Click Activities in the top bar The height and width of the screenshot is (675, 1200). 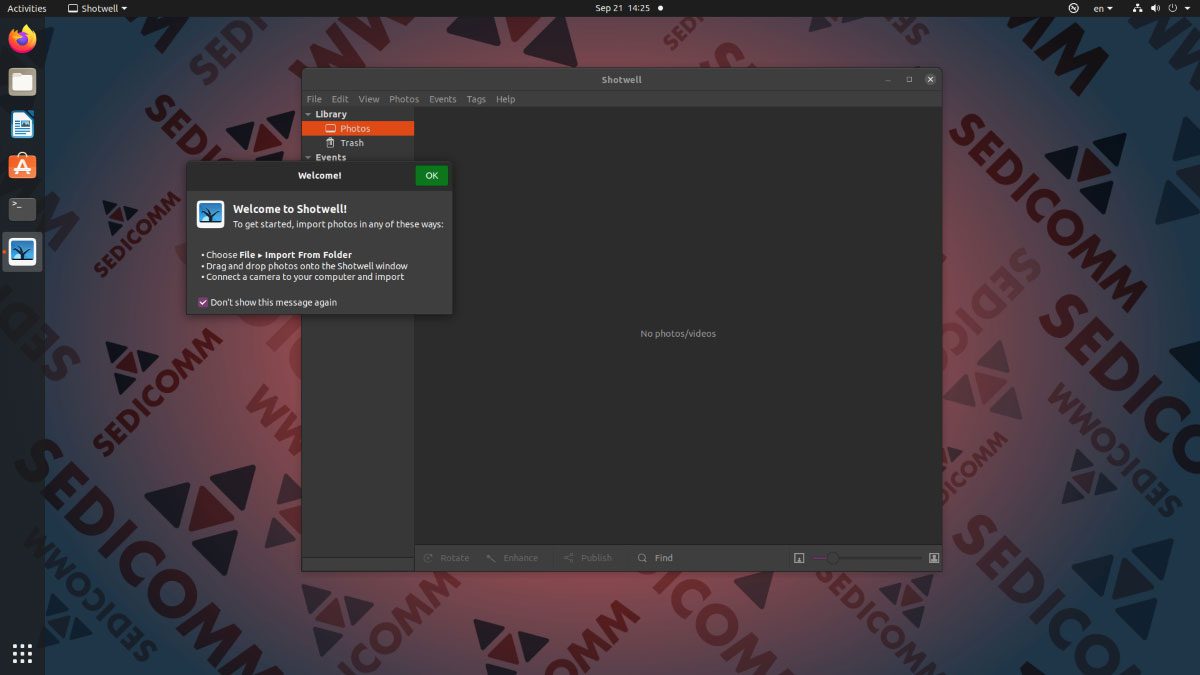click(x=27, y=8)
